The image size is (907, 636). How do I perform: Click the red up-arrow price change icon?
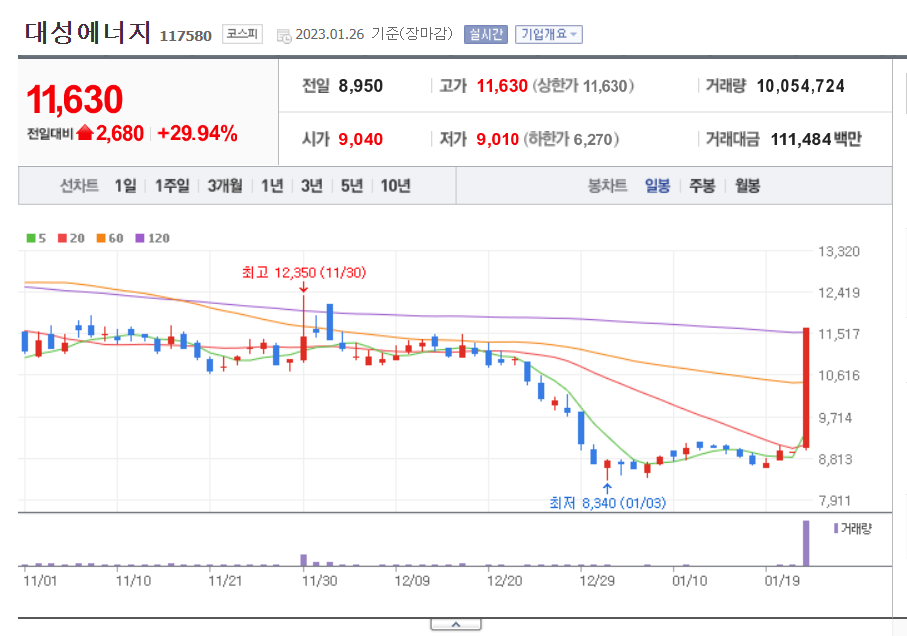85,133
